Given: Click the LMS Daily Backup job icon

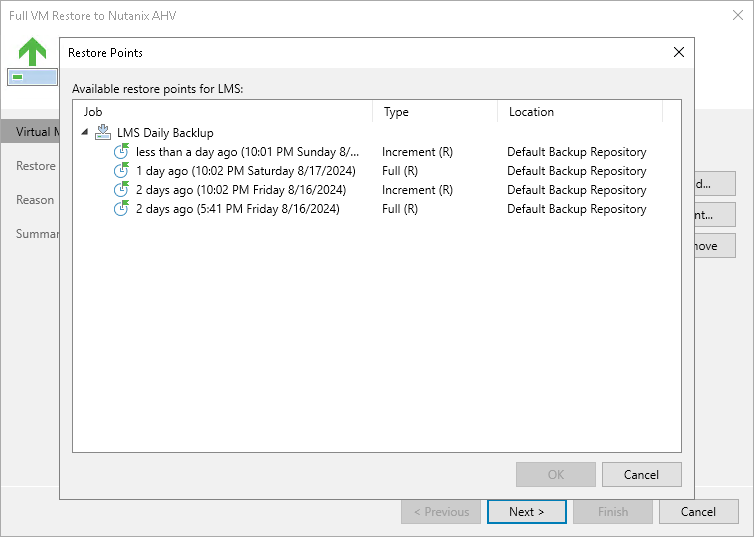Looking at the screenshot, I should tap(102, 133).
